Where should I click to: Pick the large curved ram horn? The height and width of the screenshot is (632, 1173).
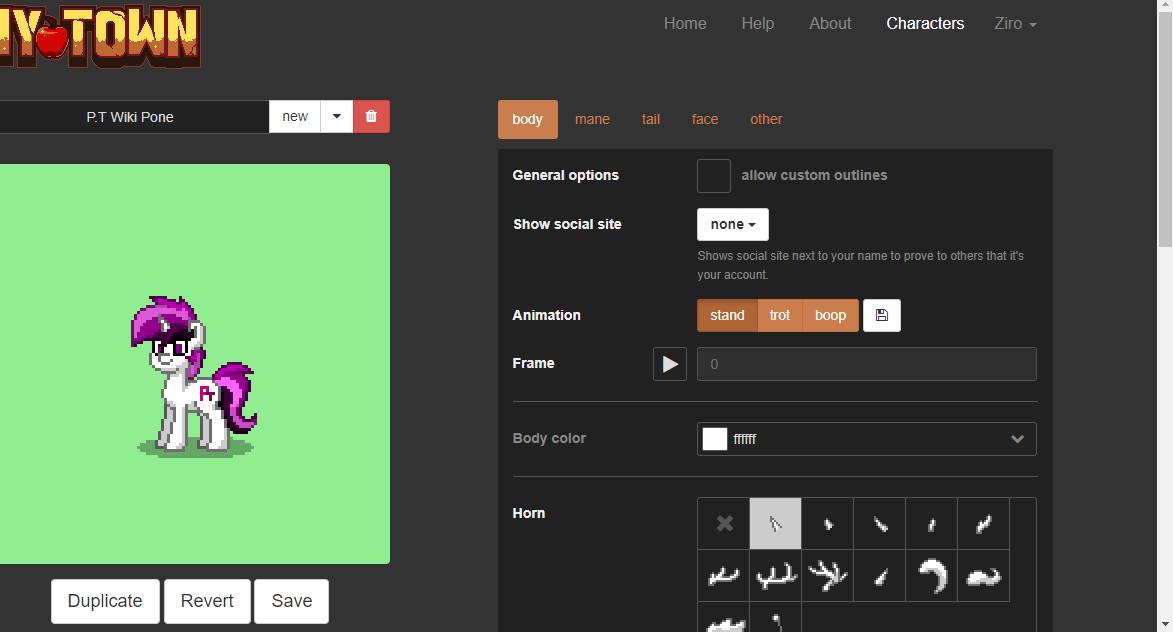click(x=931, y=576)
